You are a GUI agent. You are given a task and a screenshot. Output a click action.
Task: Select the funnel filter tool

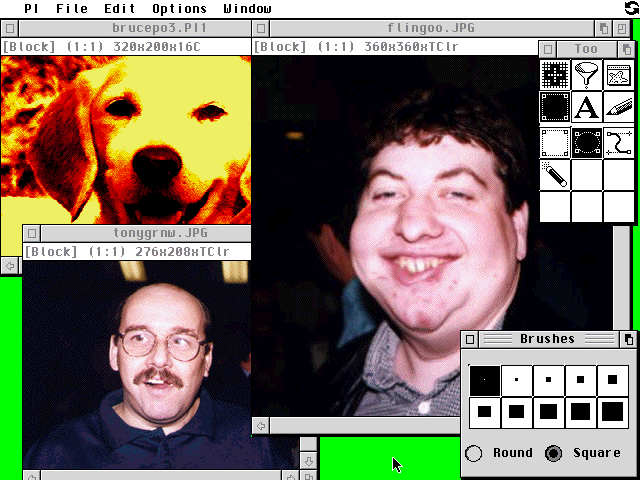click(587, 75)
